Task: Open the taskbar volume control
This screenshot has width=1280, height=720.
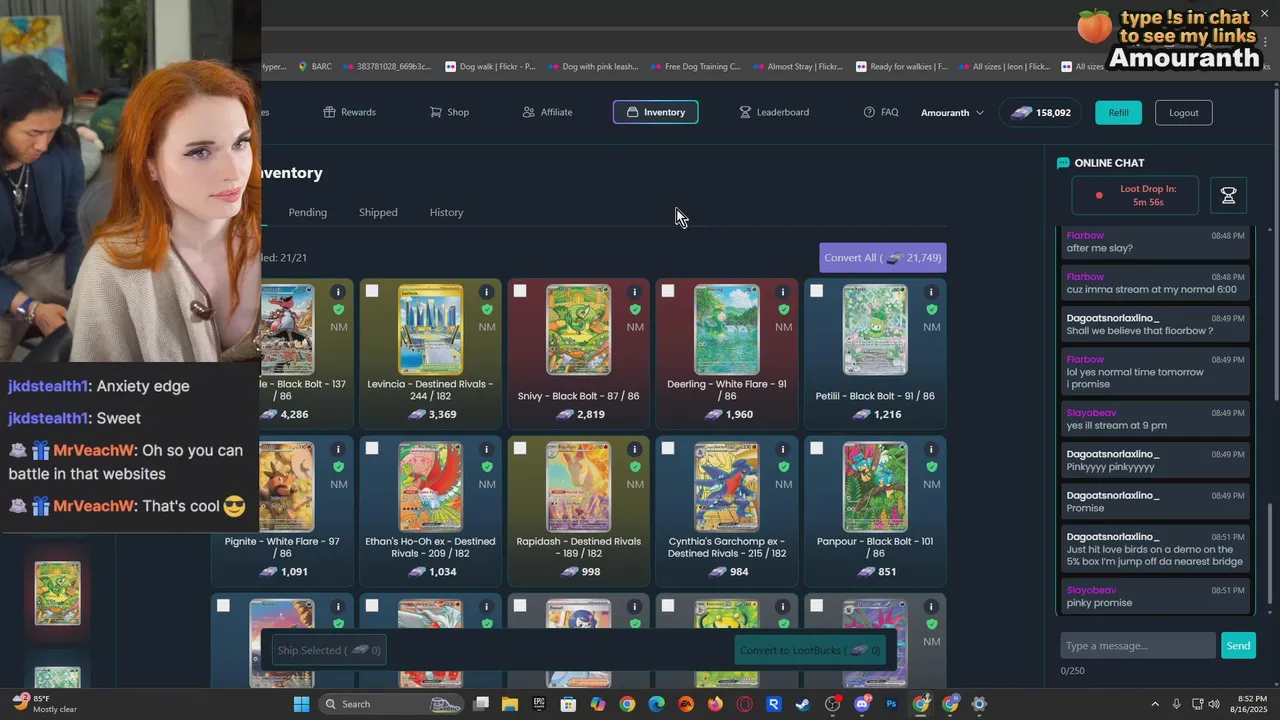Action: coord(1214,704)
